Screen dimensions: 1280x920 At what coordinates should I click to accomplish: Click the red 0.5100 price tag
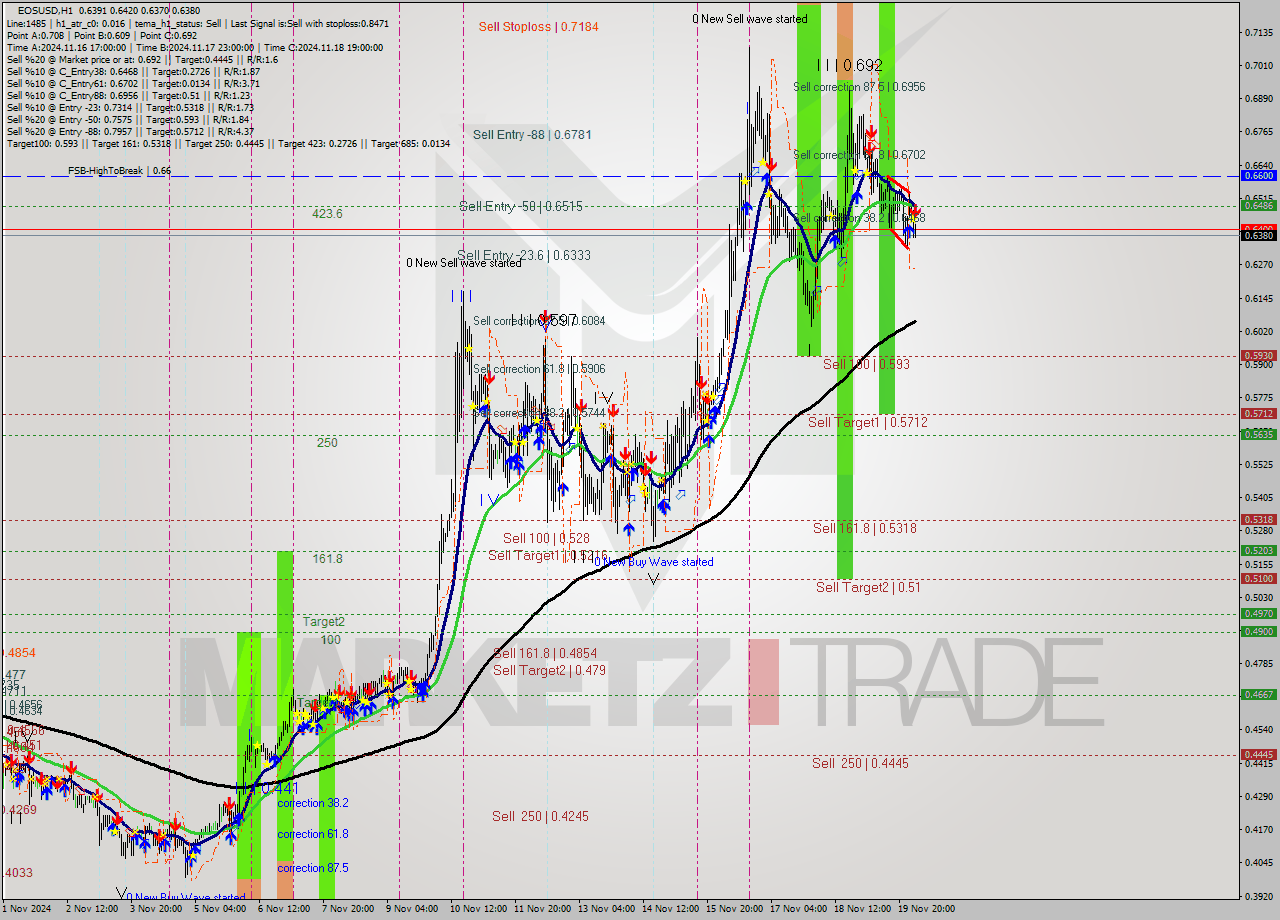click(x=1257, y=578)
